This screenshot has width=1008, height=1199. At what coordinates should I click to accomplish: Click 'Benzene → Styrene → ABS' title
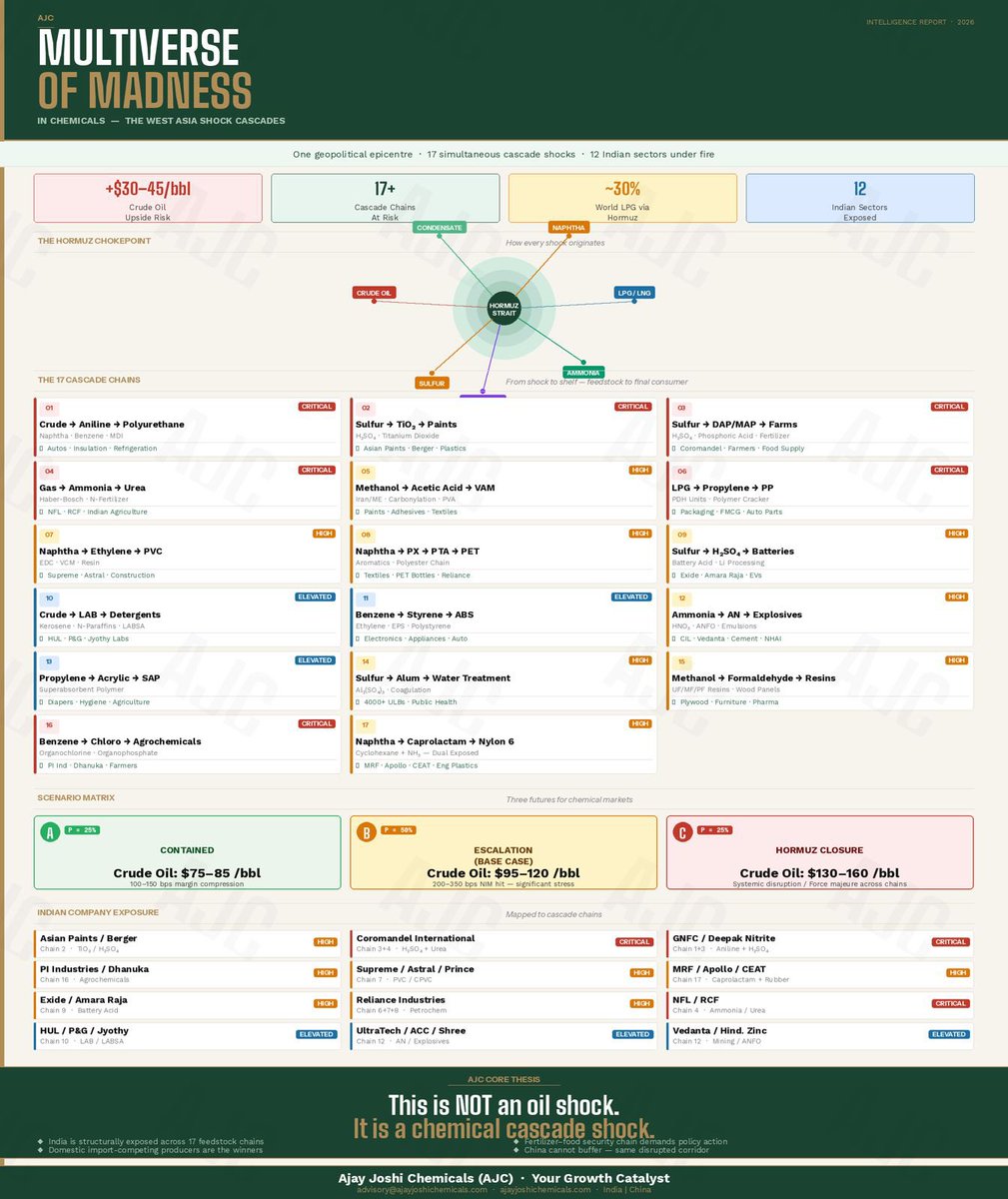pos(415,614)
